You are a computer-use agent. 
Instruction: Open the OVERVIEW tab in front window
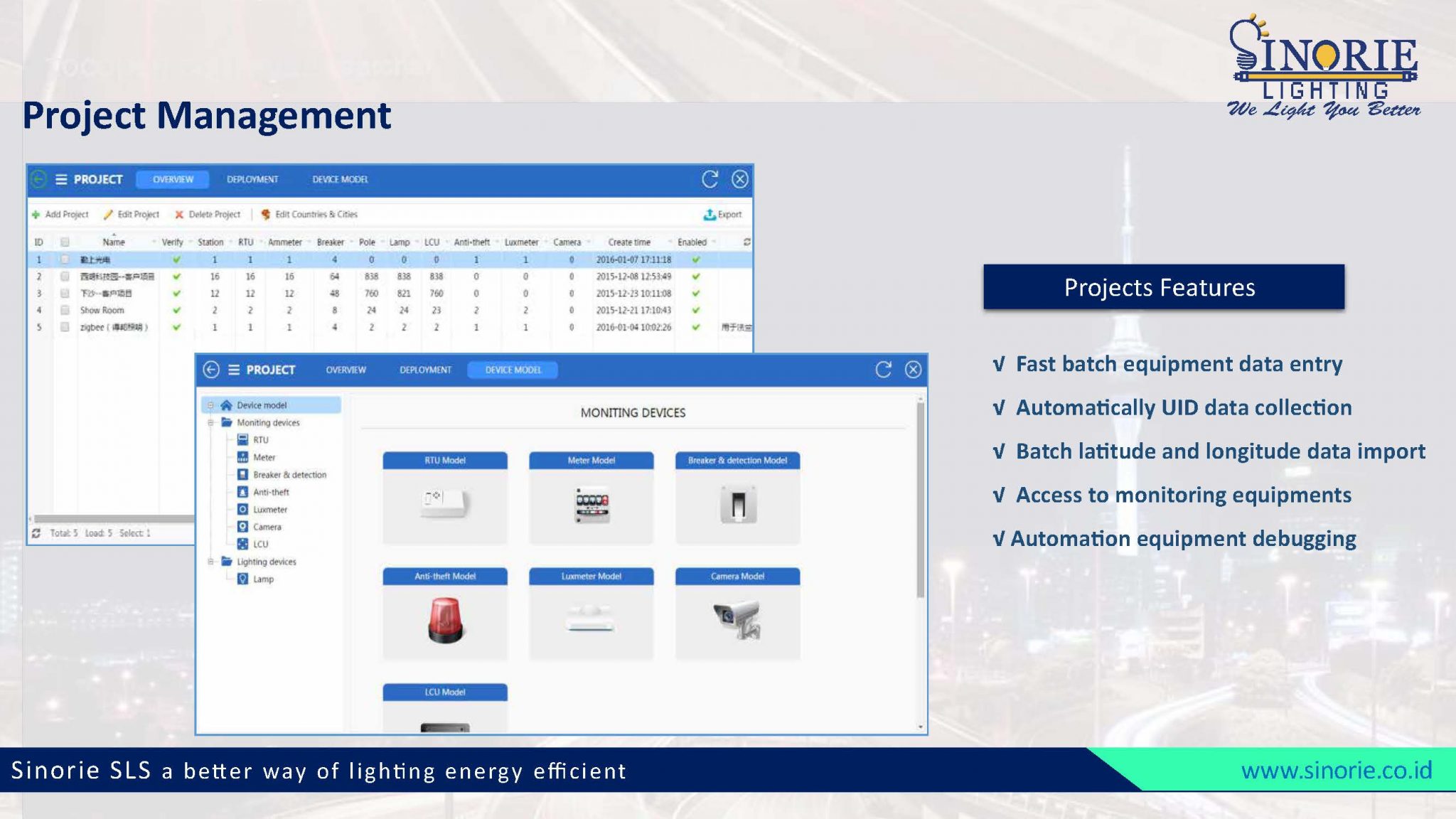click(346, 370)
